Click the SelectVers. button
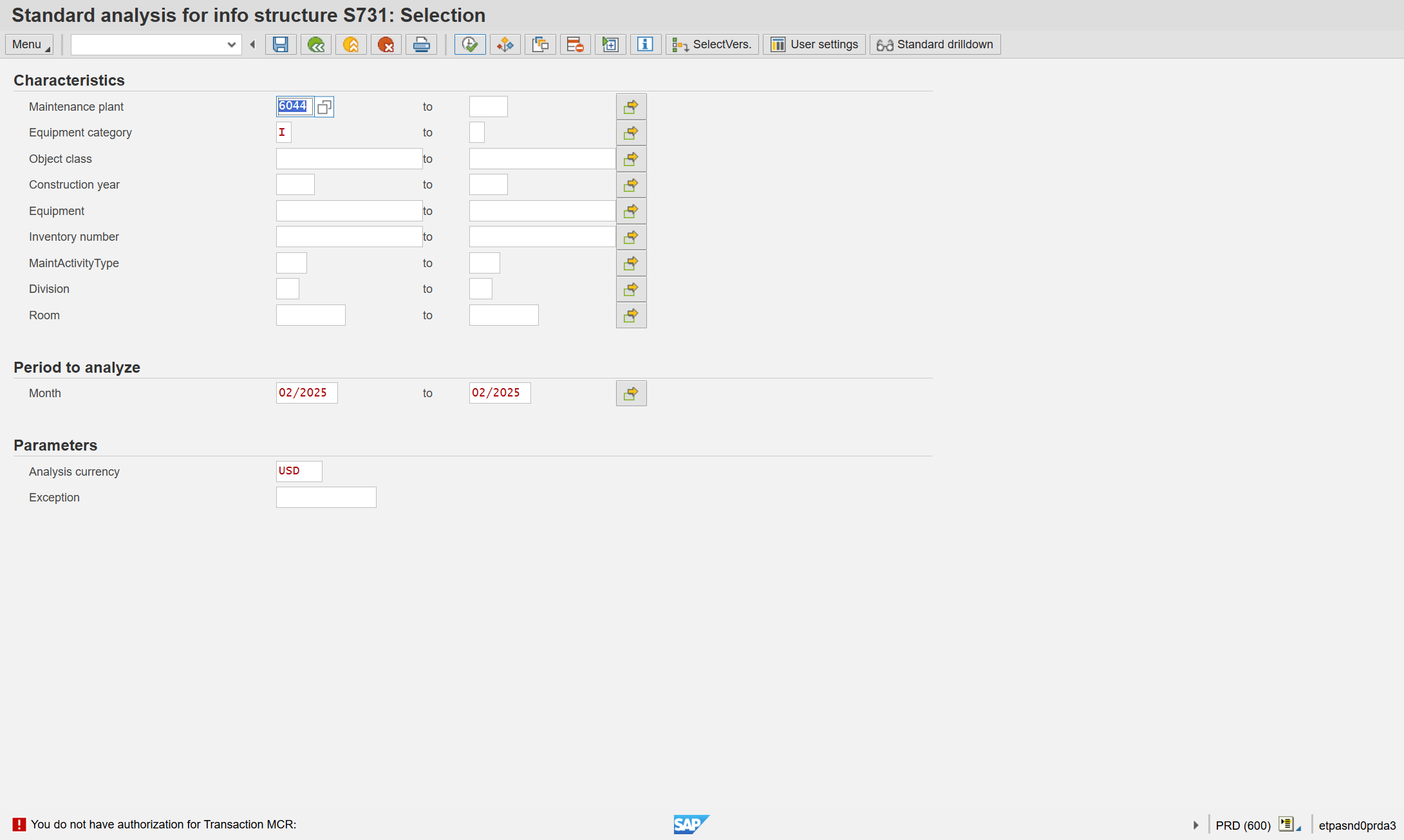The height and width of the screenshot is (840, 1404). point(712,44)
